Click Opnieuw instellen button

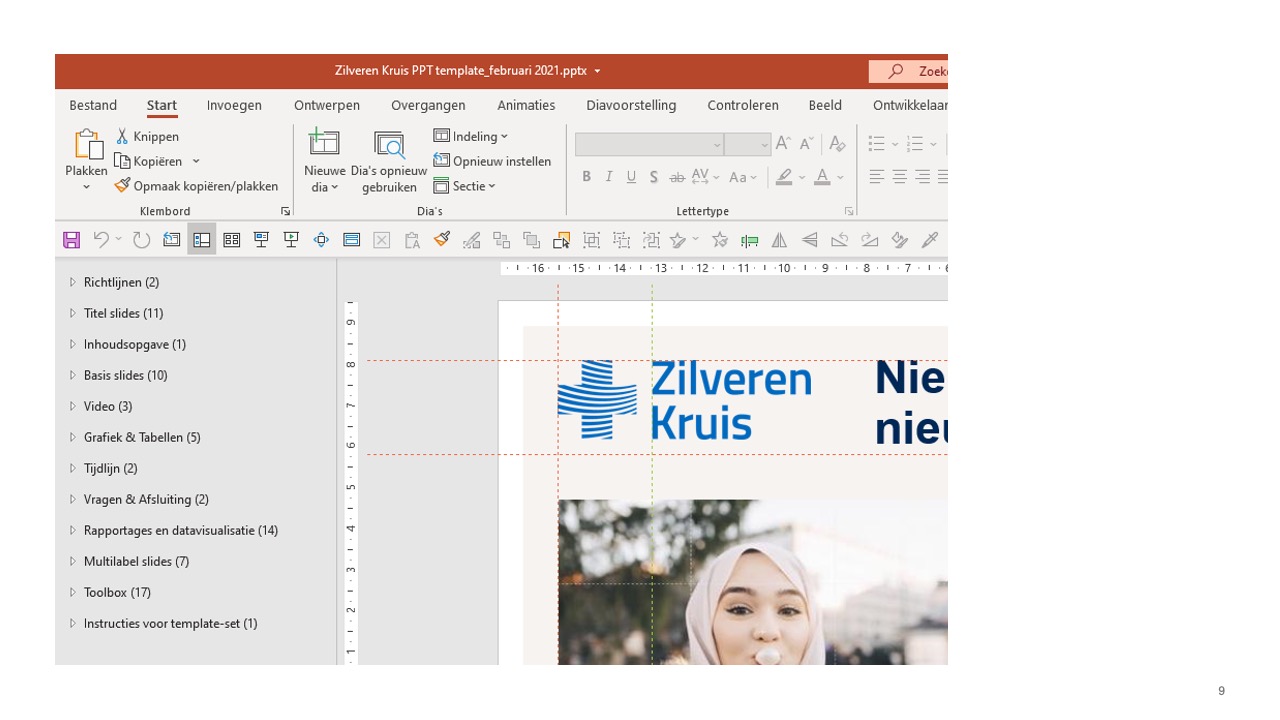(492, 161)
